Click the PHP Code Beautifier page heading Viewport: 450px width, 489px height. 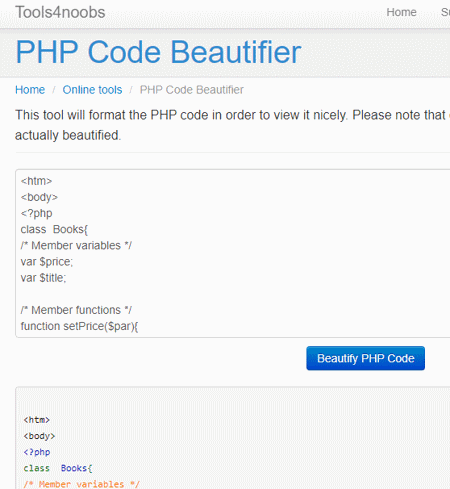(158, 52)
